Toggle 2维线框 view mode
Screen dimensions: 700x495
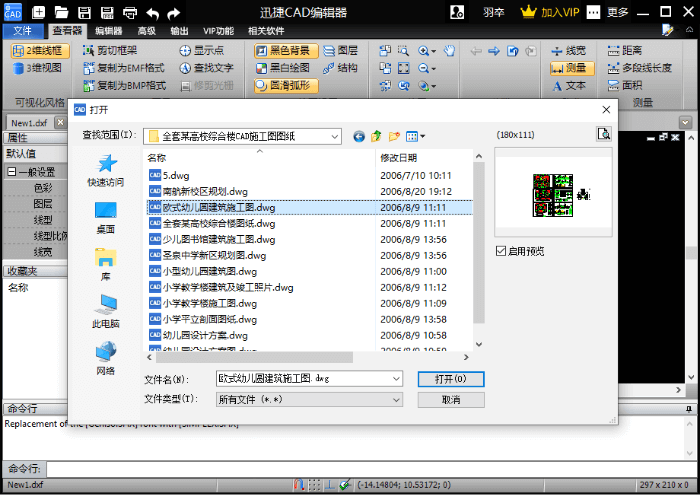(40, 50)
